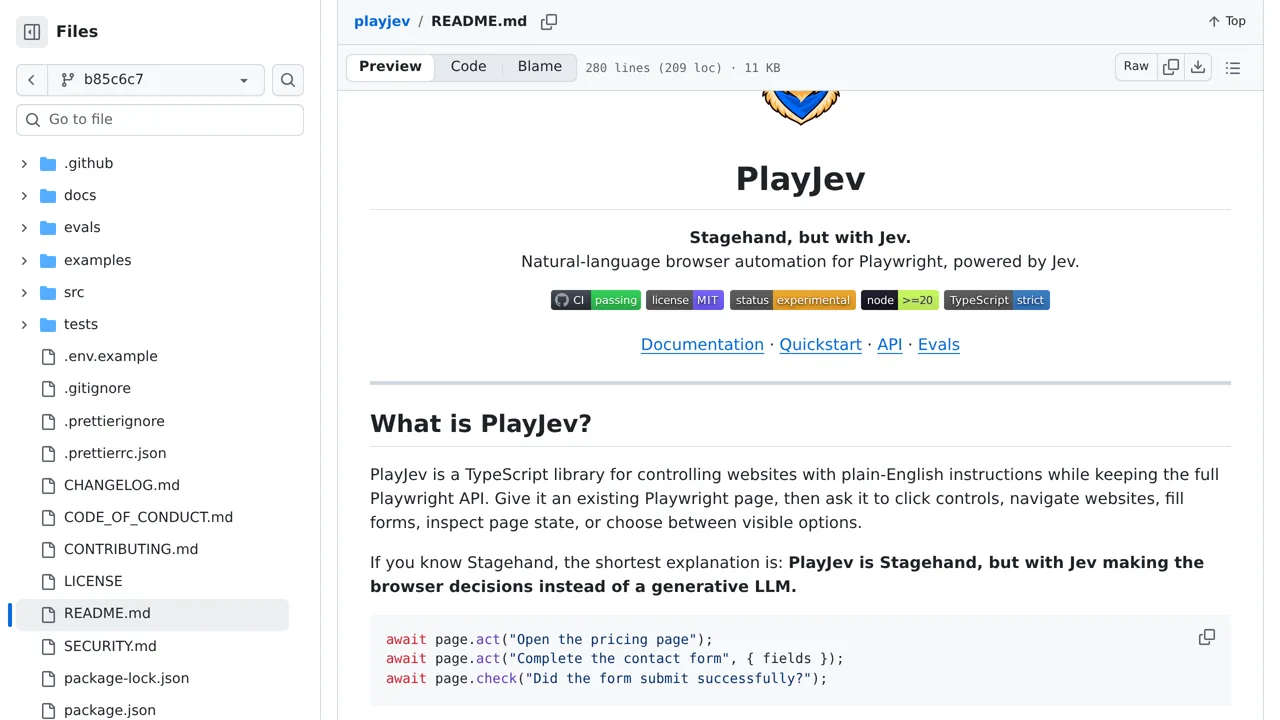Open the tests folder

81,324
